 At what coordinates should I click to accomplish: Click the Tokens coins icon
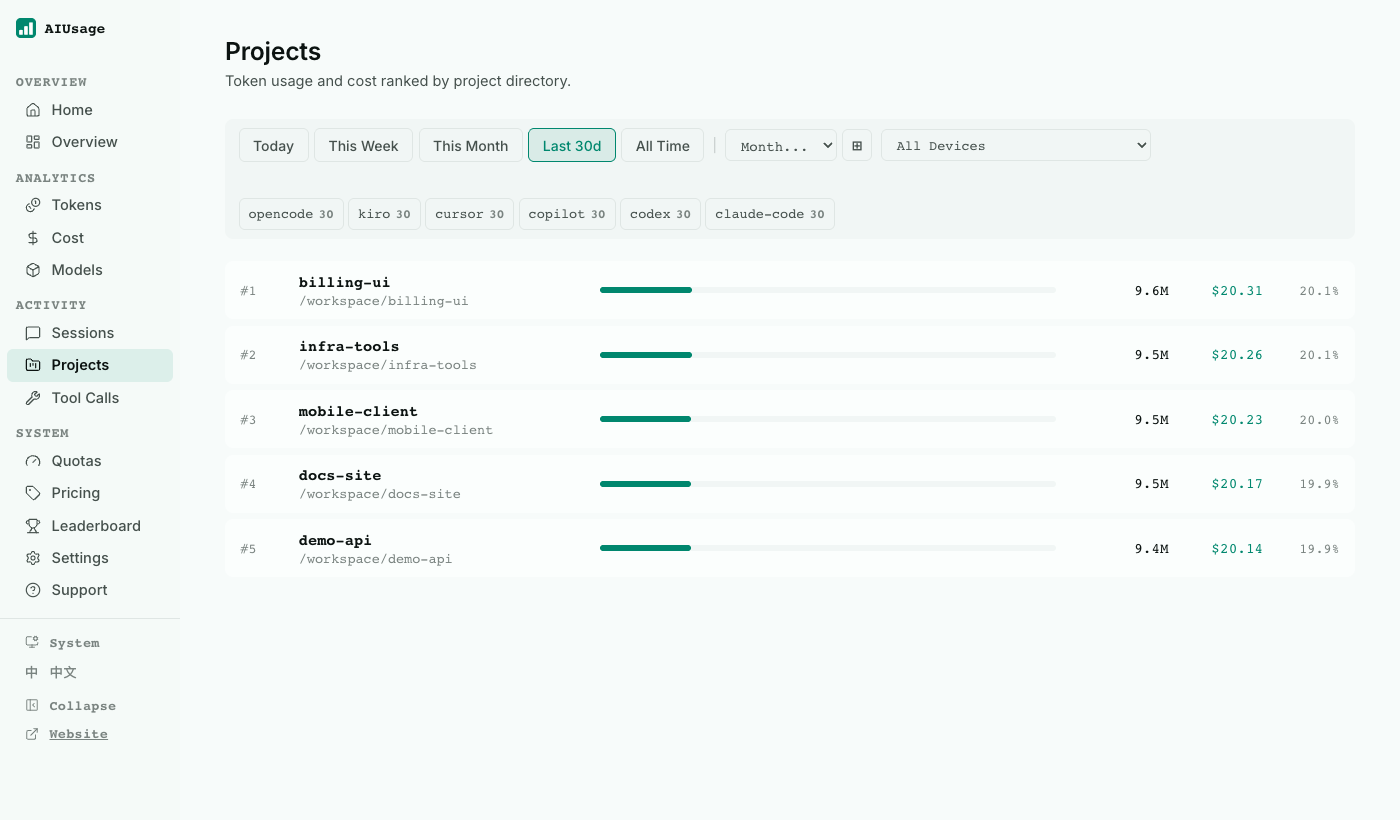33,205
